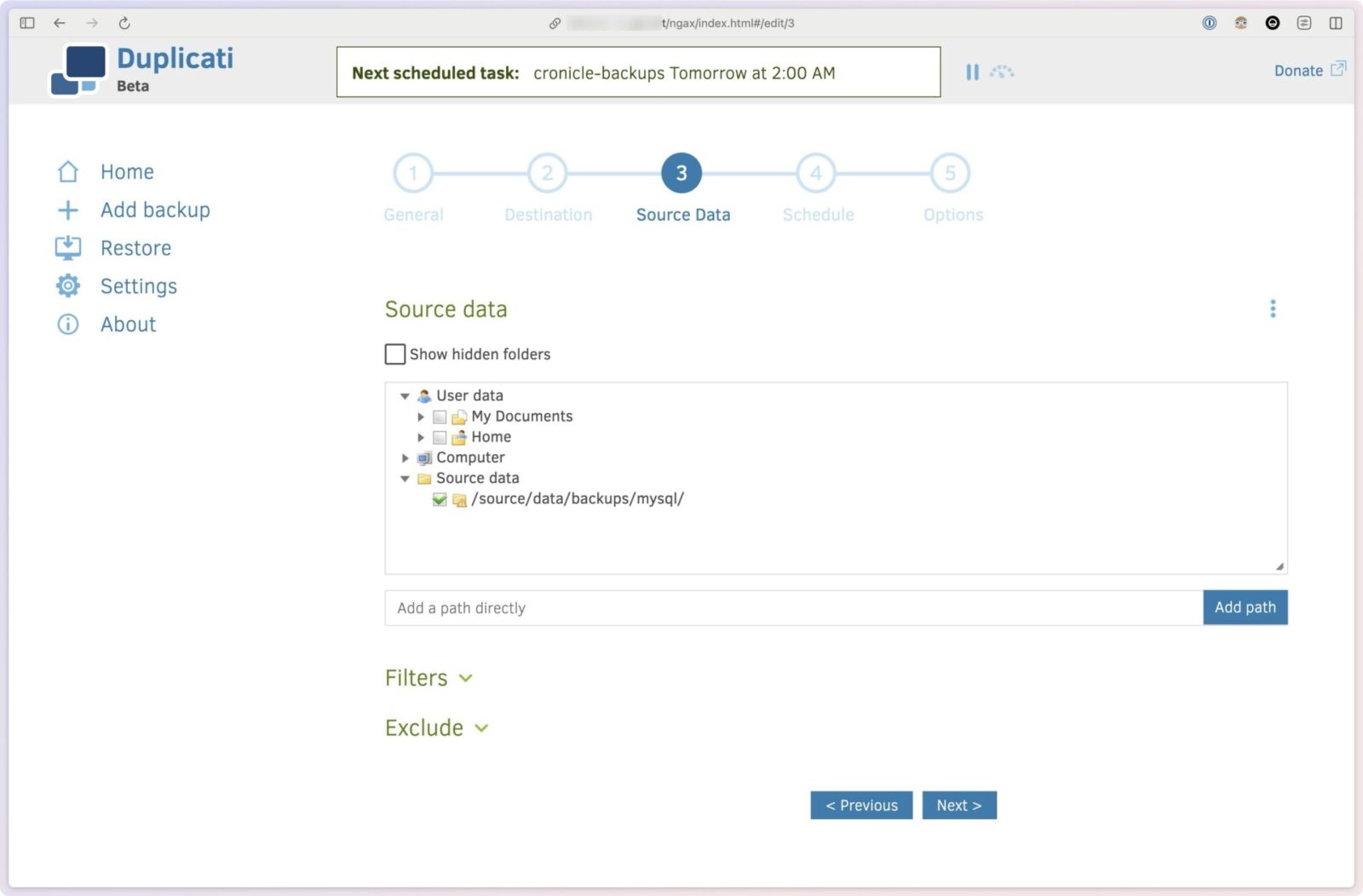
Task: Click the Add path button
Action: click(x=1245, y=607)
